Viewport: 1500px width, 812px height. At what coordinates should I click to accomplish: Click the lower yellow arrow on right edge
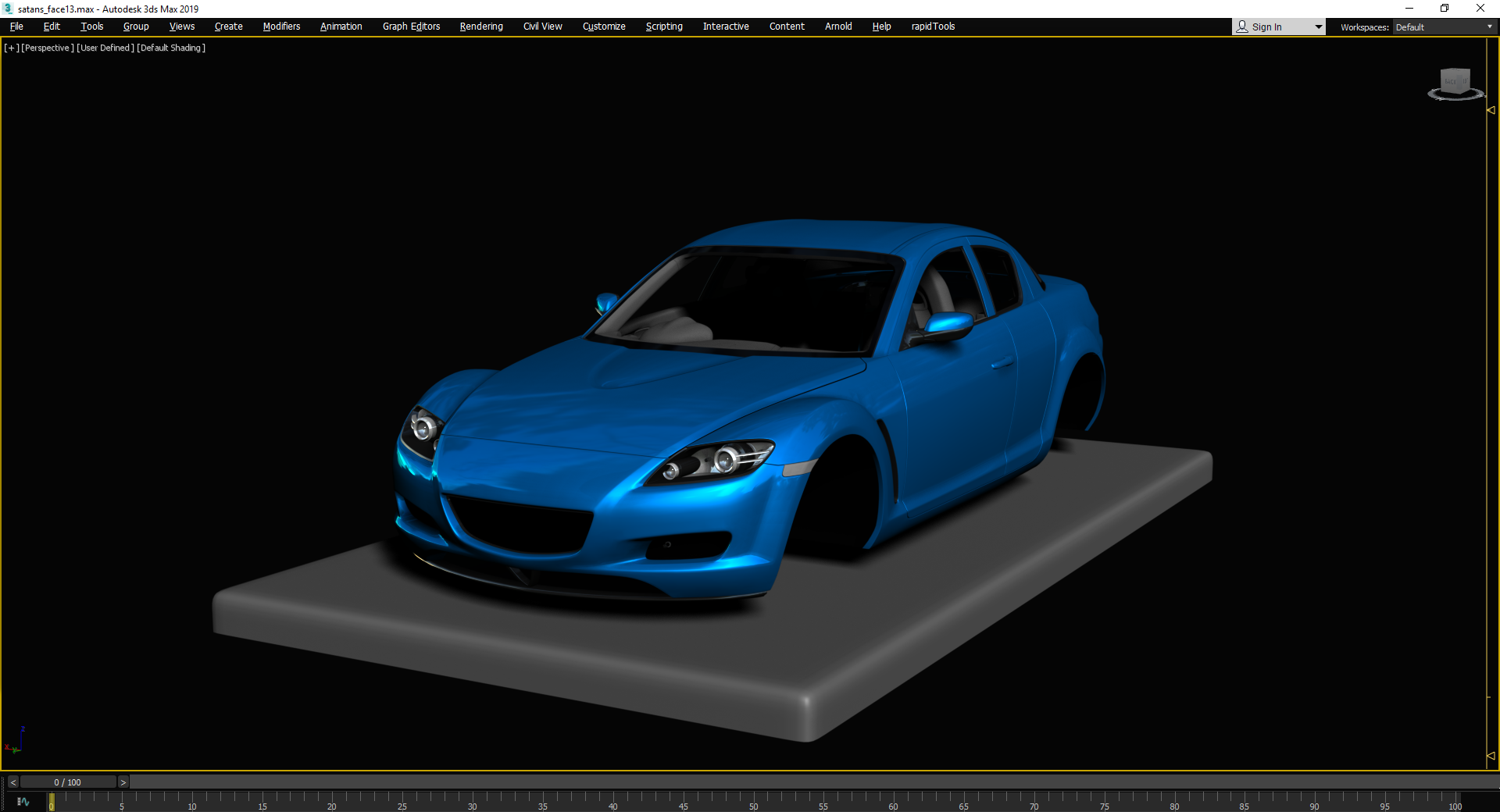tap(1491, 756)
